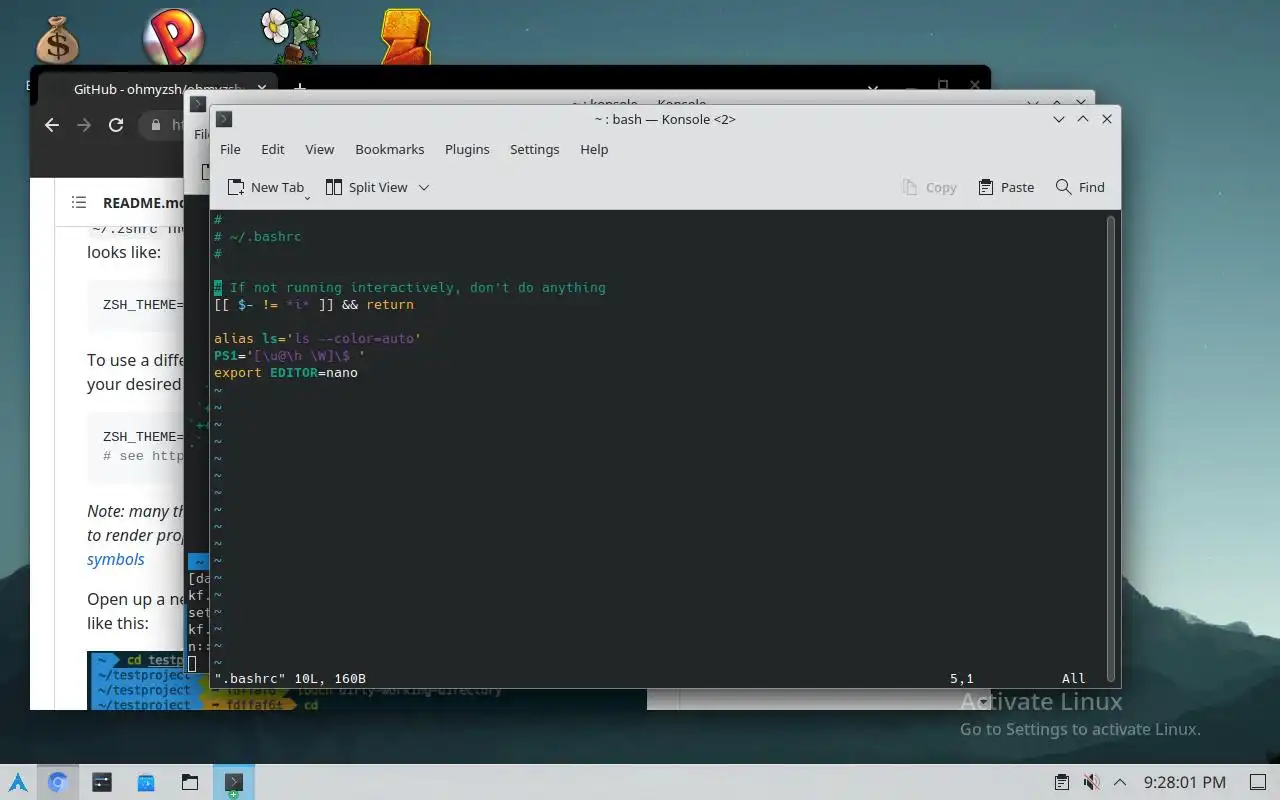Click the browser Forward arrow
1280x800 pixels.
coord(84,125)
